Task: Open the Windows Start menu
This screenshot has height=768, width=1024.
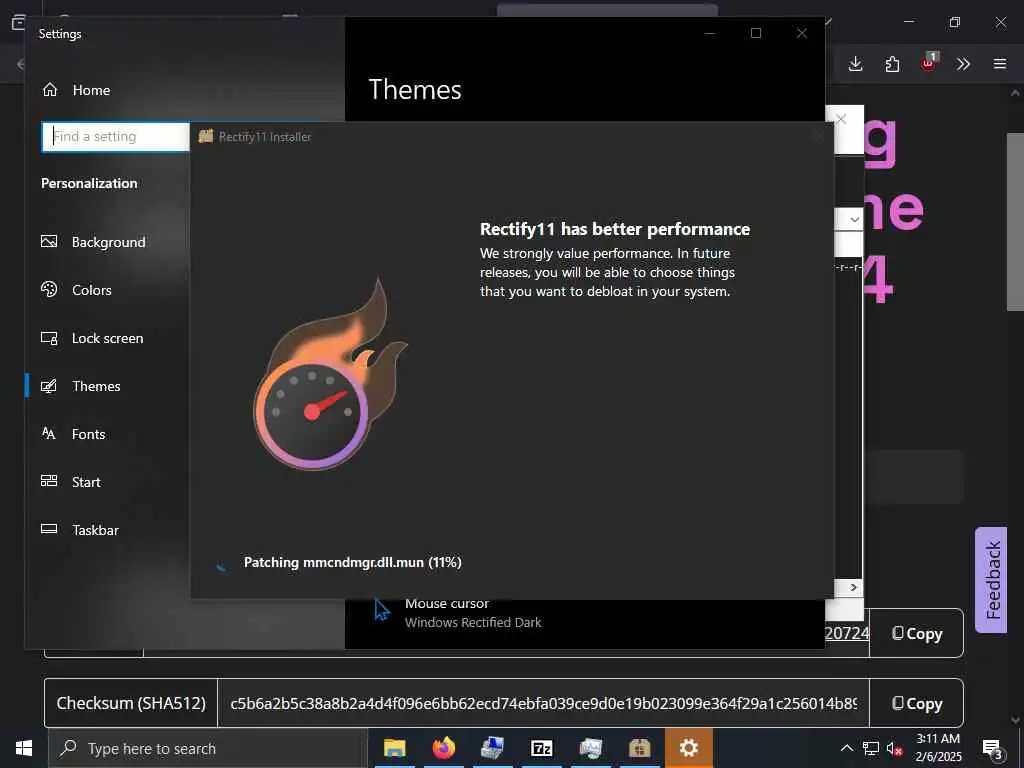Action: pyautogui.click(x=24, y=748)
